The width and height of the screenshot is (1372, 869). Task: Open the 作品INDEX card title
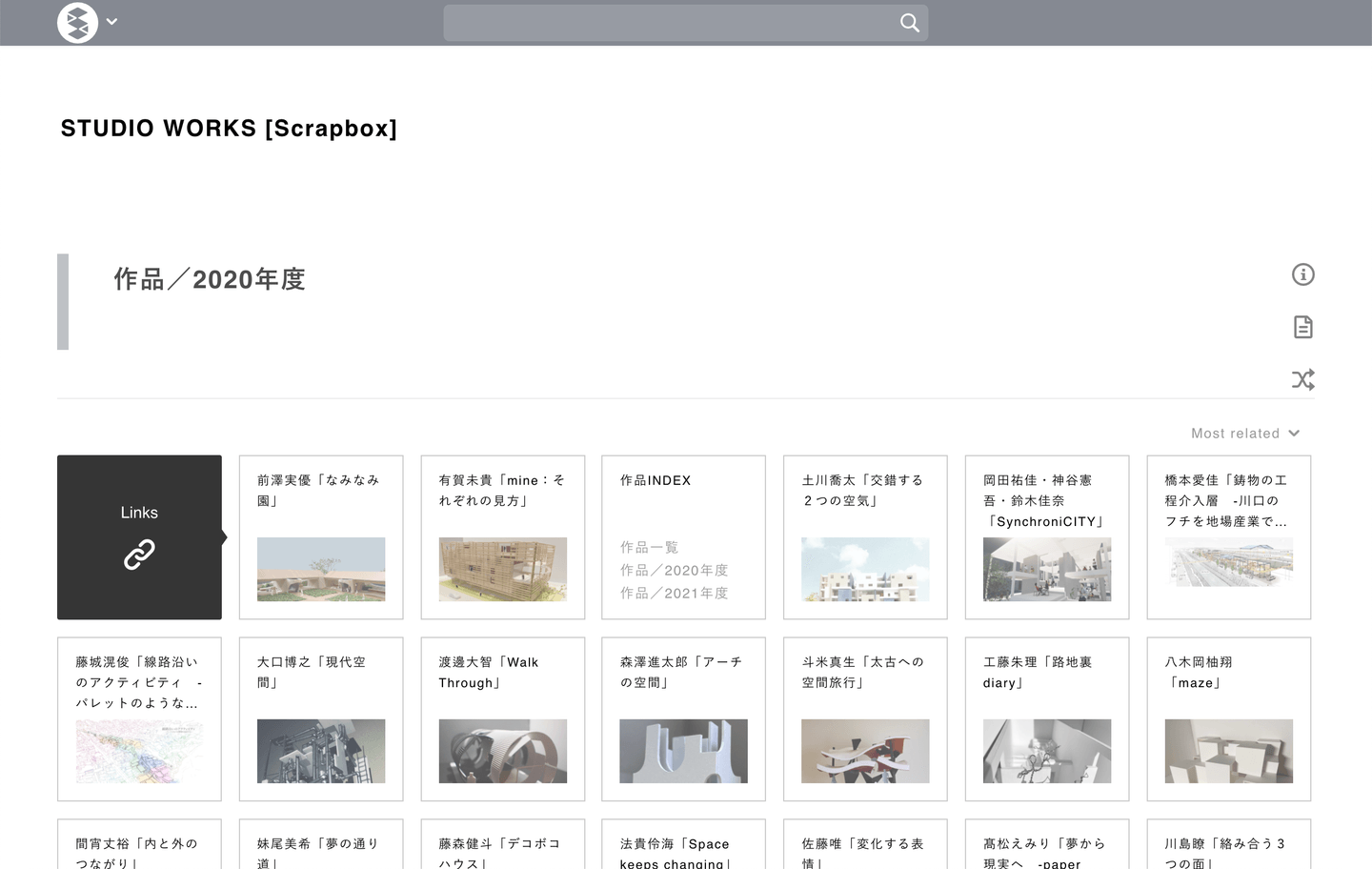[x=656, y=480]
